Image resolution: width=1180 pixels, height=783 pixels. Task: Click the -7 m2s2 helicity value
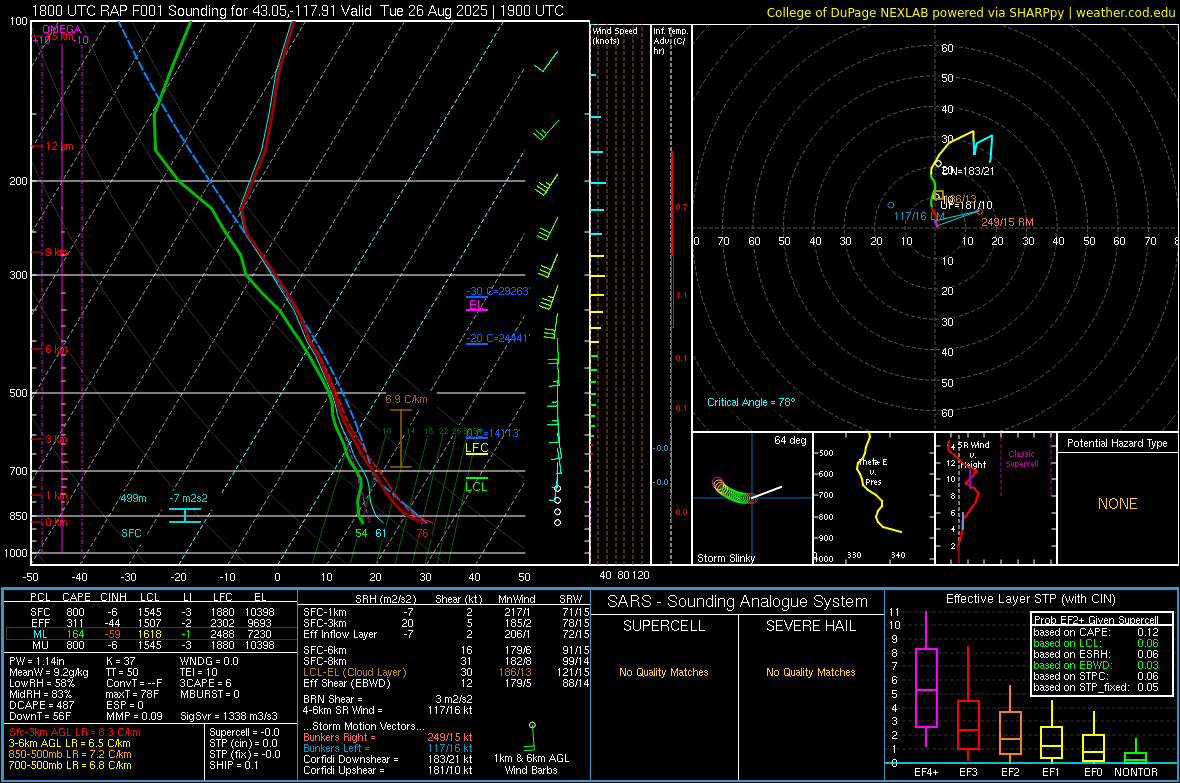click(x=189, y=498)
